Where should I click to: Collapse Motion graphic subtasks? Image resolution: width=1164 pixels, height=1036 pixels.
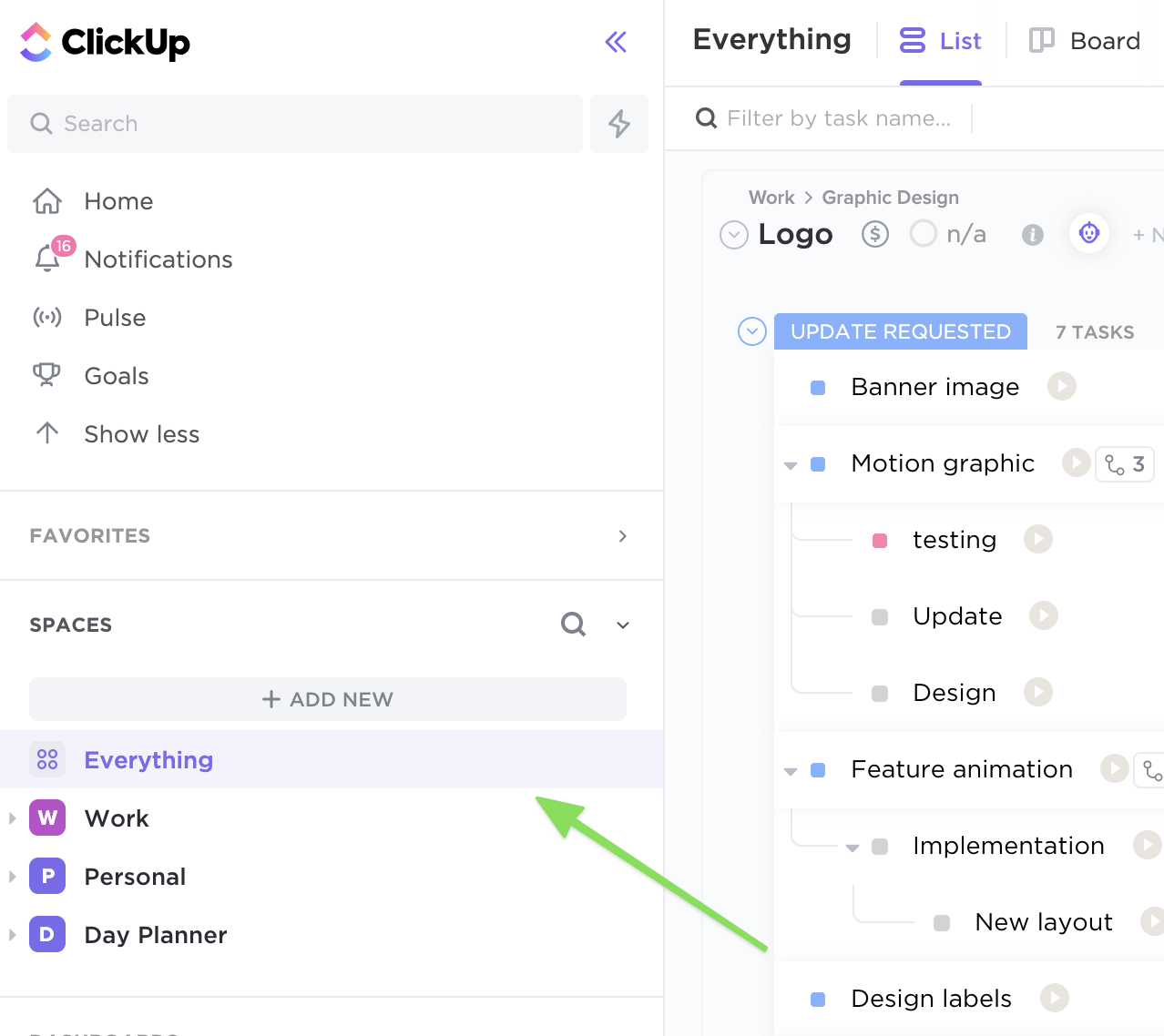[791, 465]
